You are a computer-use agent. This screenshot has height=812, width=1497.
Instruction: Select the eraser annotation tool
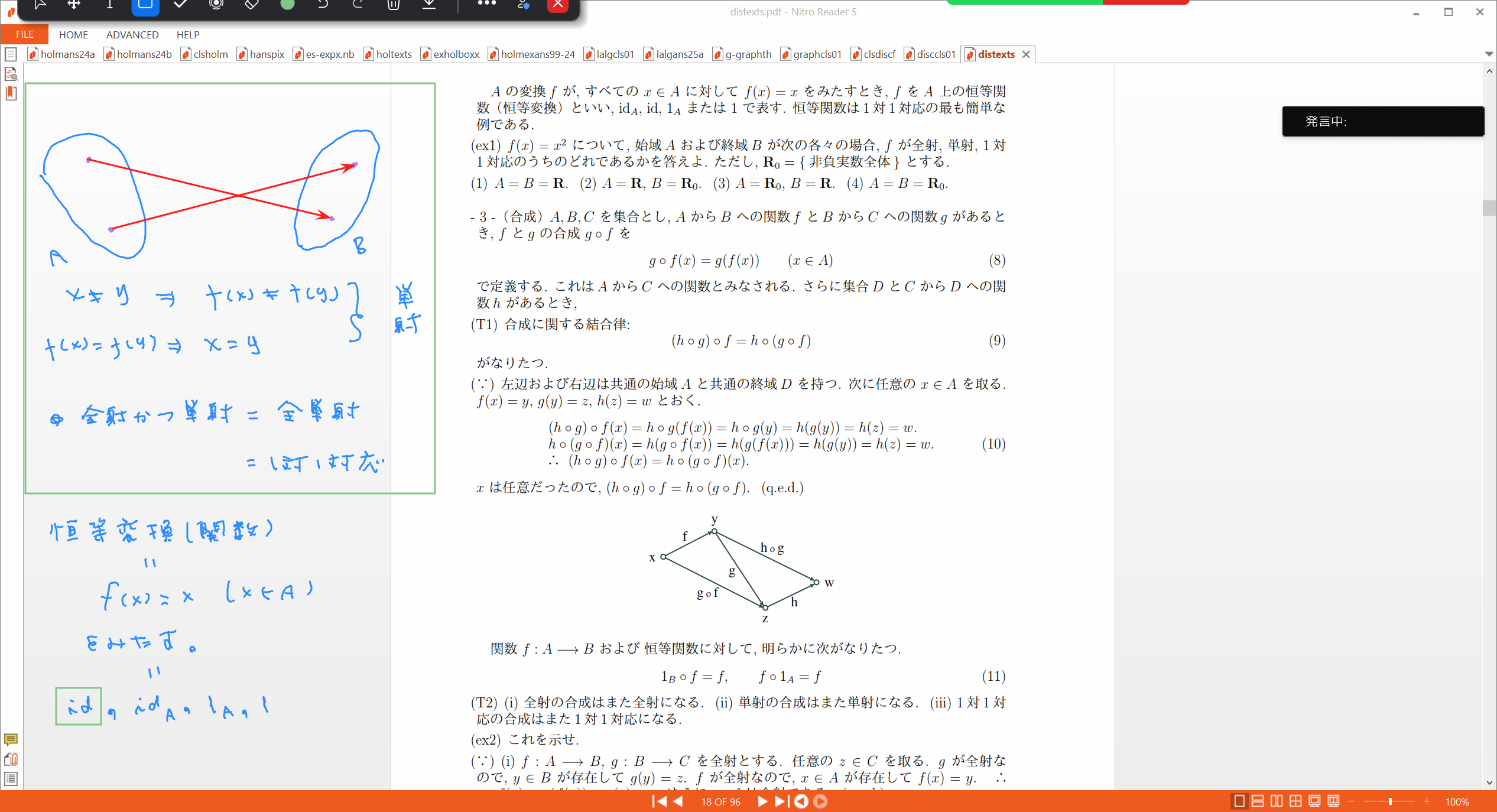252,5
